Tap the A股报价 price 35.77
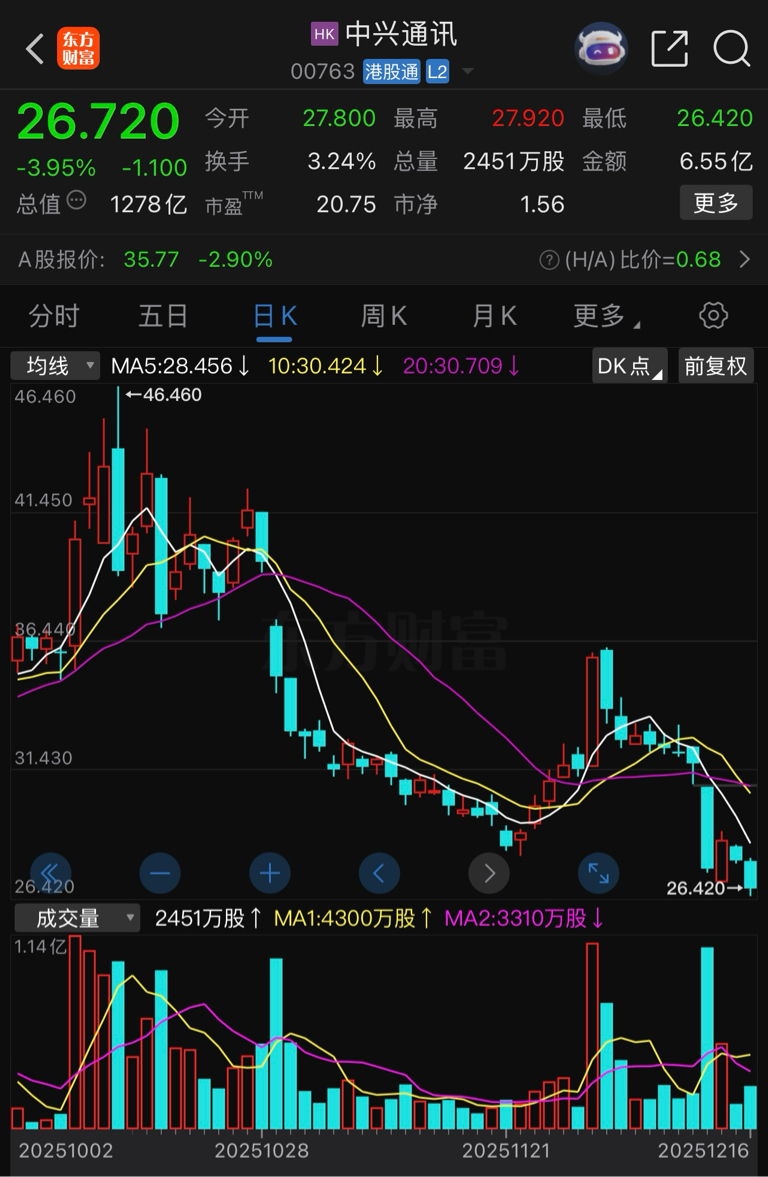The height and width of the screenshot is (1177, 768). pos(152,260)
